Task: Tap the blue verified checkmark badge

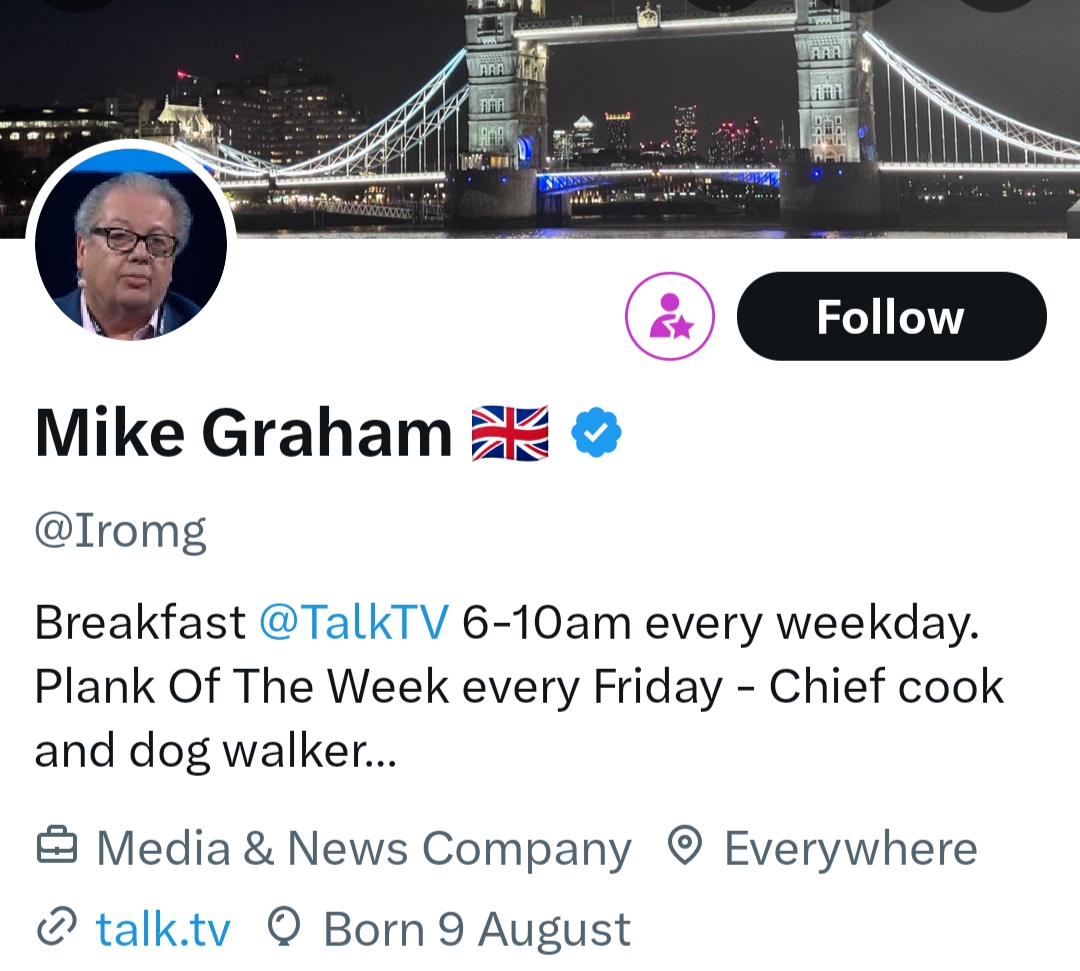Action: click(x=596, y=432)
